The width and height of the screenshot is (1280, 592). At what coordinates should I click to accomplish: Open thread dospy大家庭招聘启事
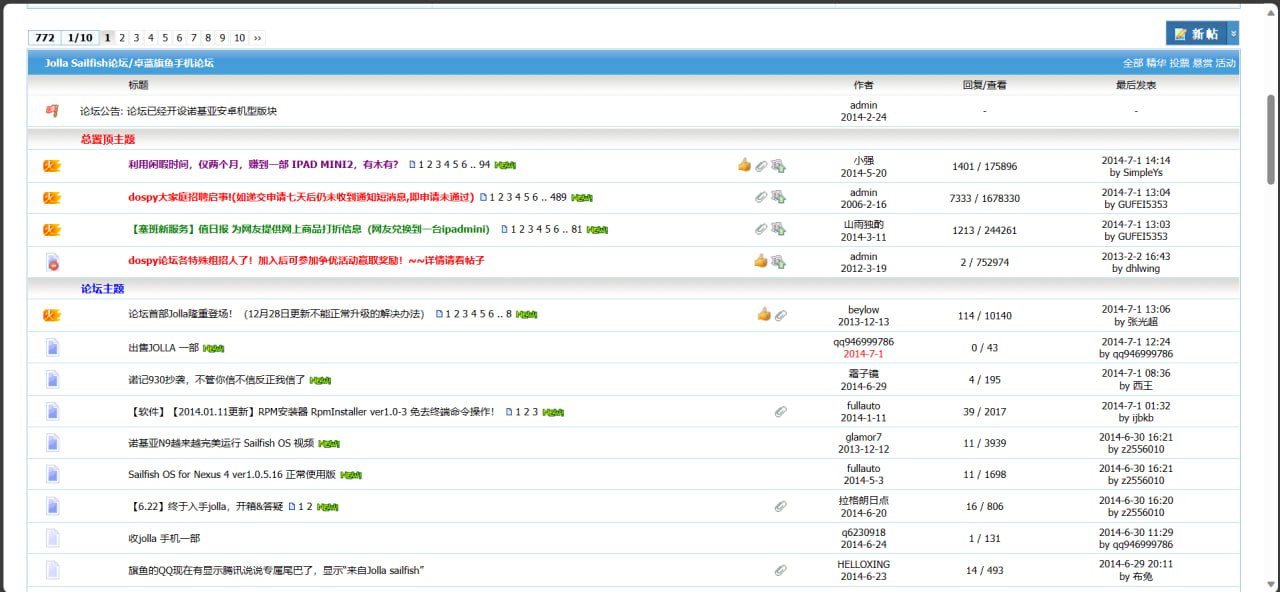coord(300,197)
